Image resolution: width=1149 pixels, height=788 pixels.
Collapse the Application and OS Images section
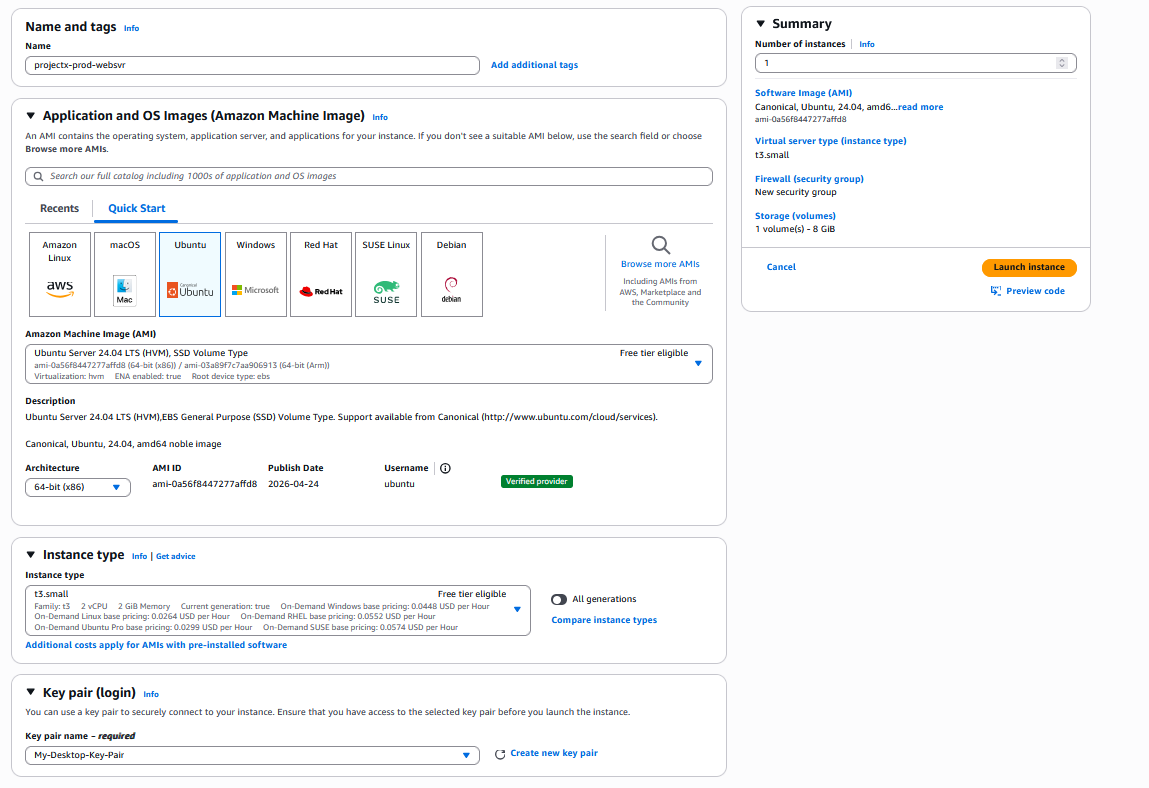click(31, 116)
